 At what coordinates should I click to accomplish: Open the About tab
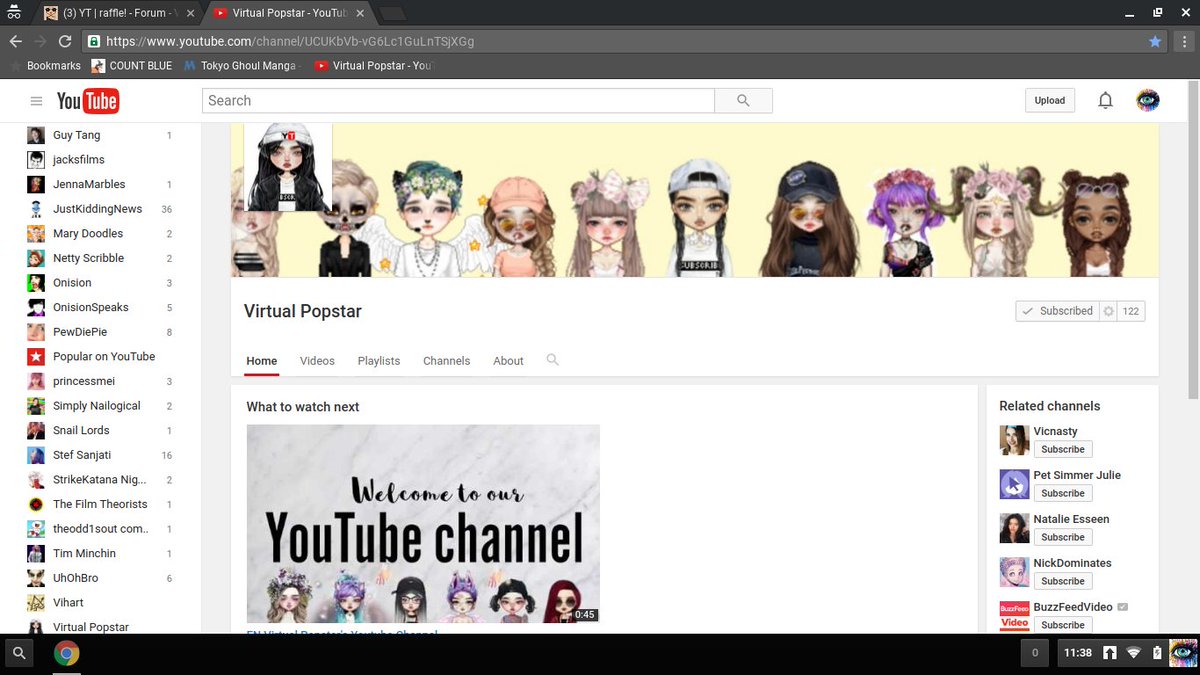click(508, 361)
